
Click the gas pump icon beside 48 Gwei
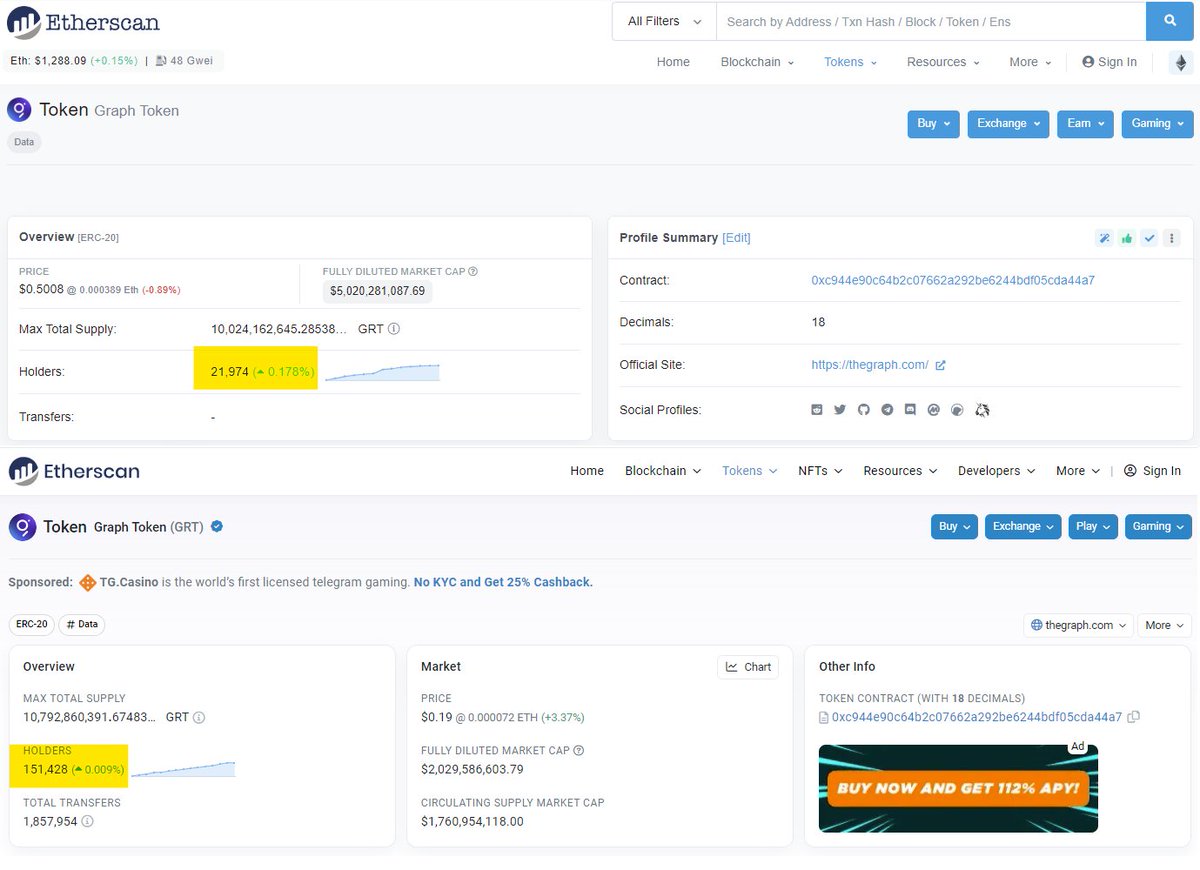161,61
